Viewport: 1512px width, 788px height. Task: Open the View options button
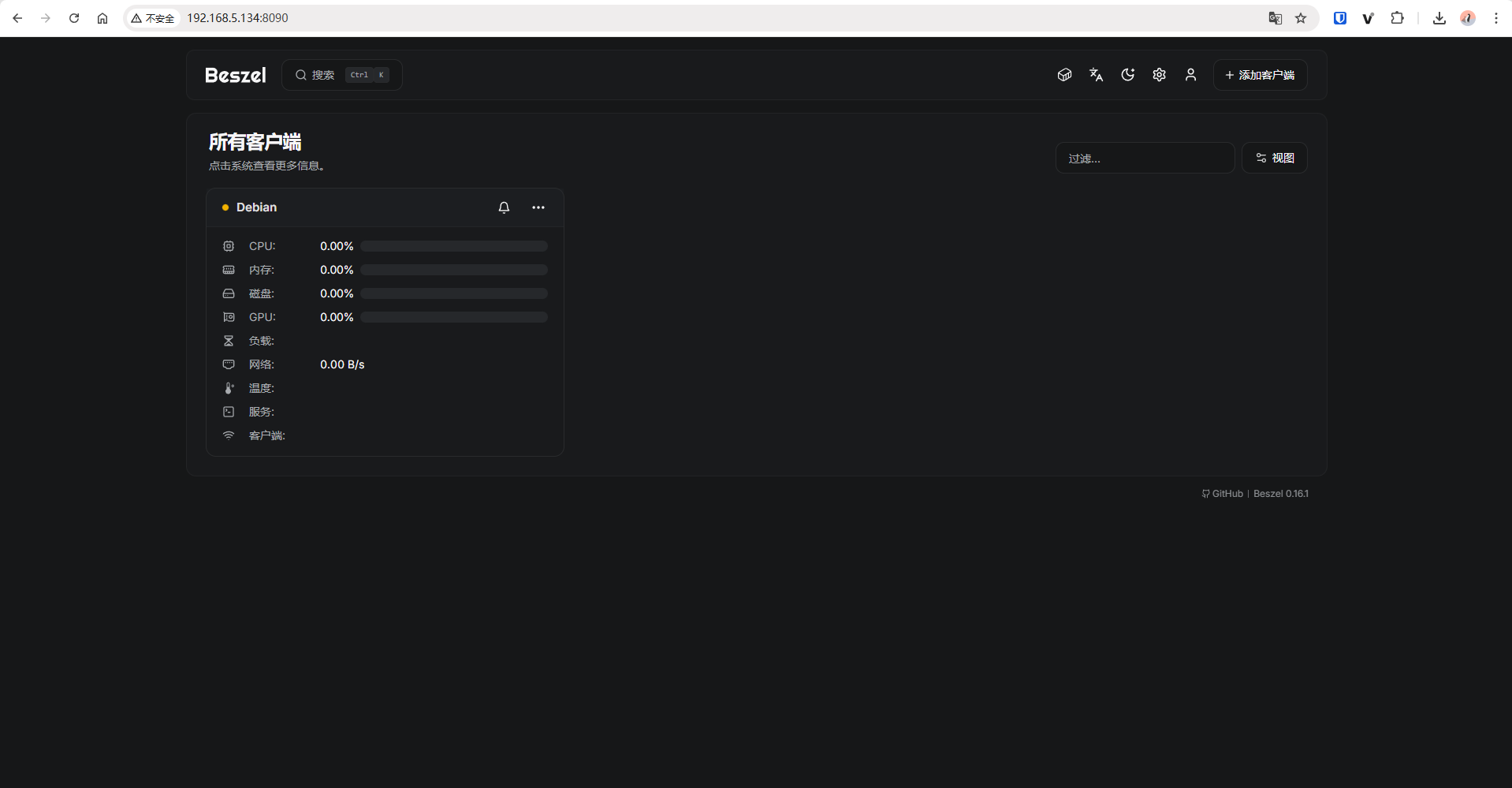pyautogui.click(x=1274, y=158)
